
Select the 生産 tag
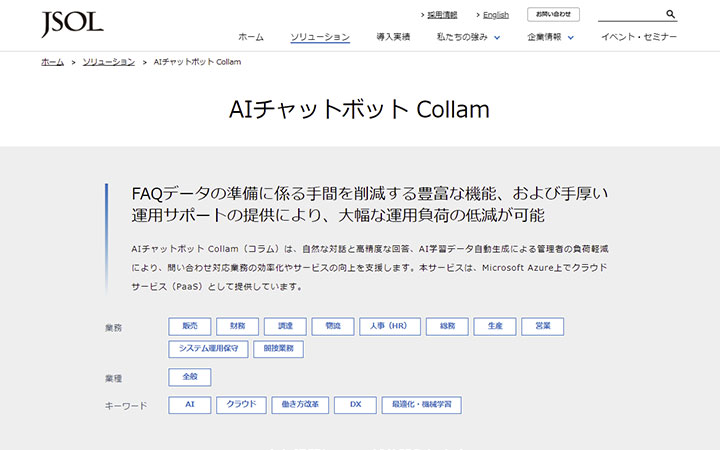pos(495,326)
